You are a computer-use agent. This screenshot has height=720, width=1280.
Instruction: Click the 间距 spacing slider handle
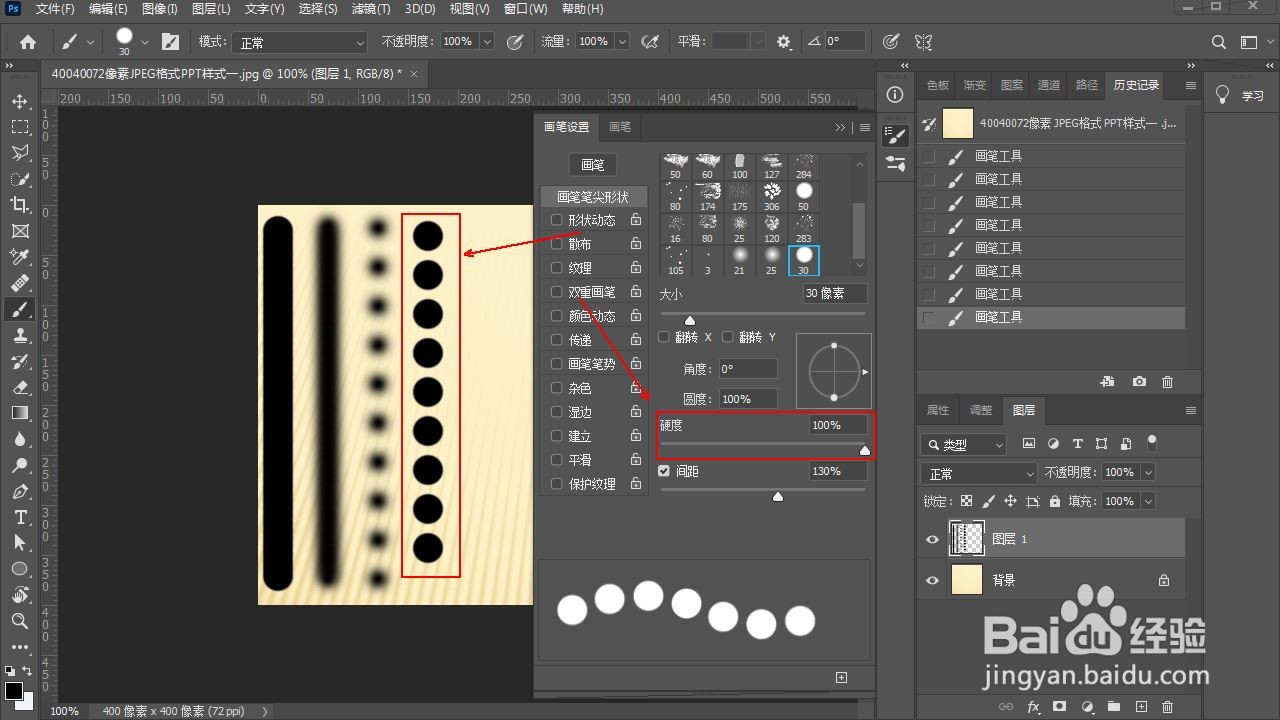(x=778, y=496)
